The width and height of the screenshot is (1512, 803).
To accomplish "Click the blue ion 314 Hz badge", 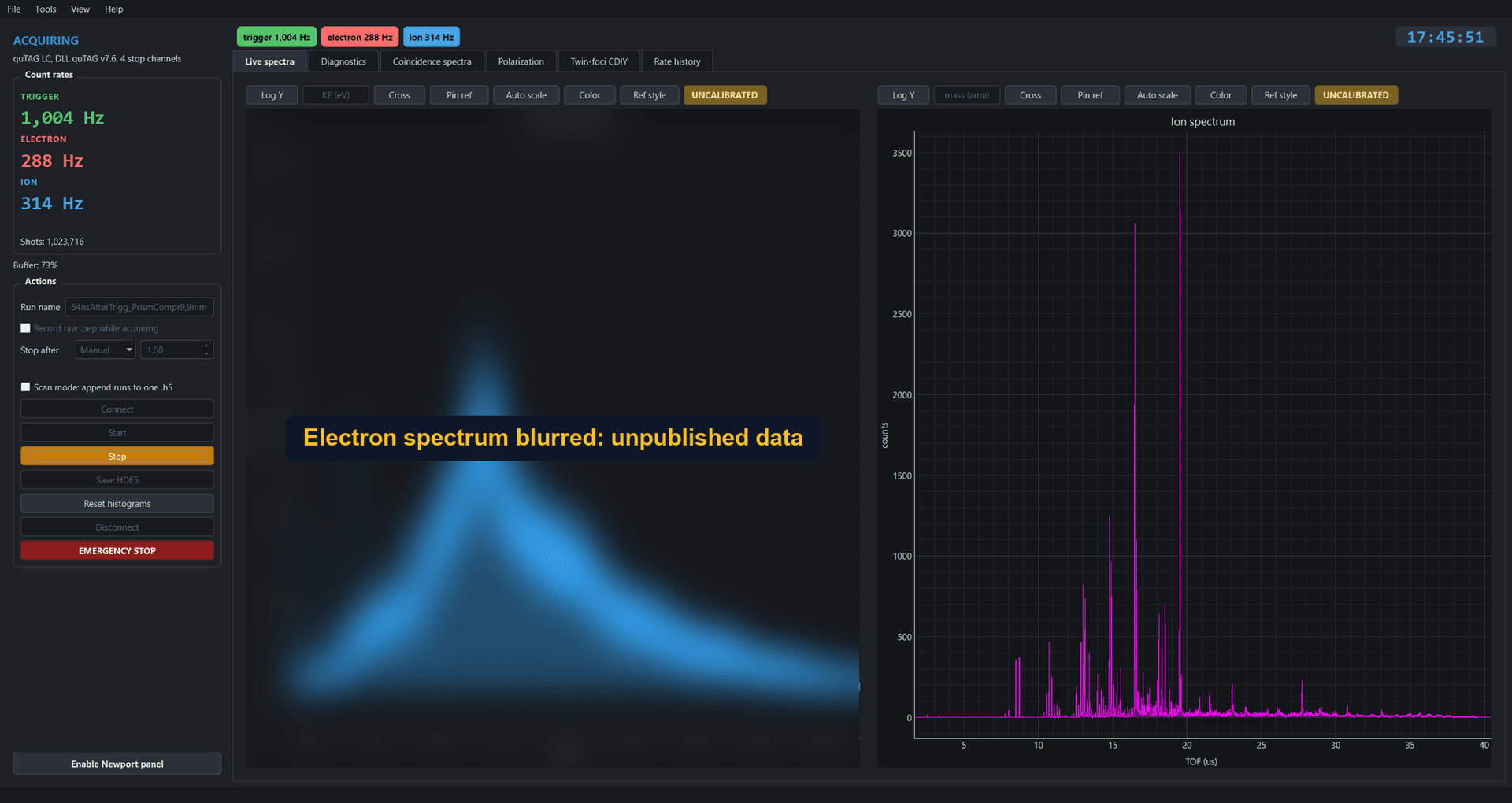I will (x=432, y=37).
